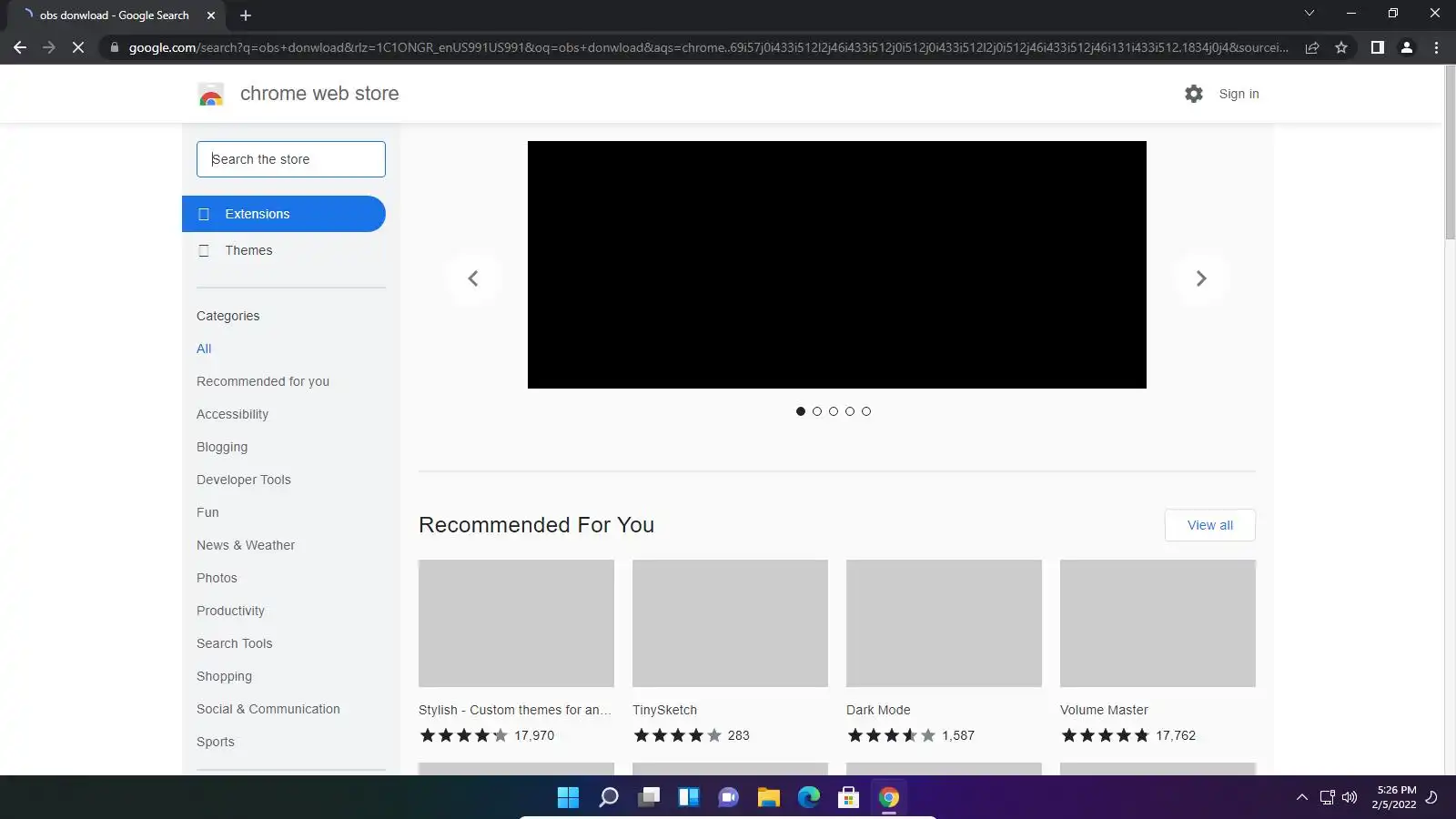Open the settings gear in store header
Screen dimensions: 1456x819
[1194, 94]
